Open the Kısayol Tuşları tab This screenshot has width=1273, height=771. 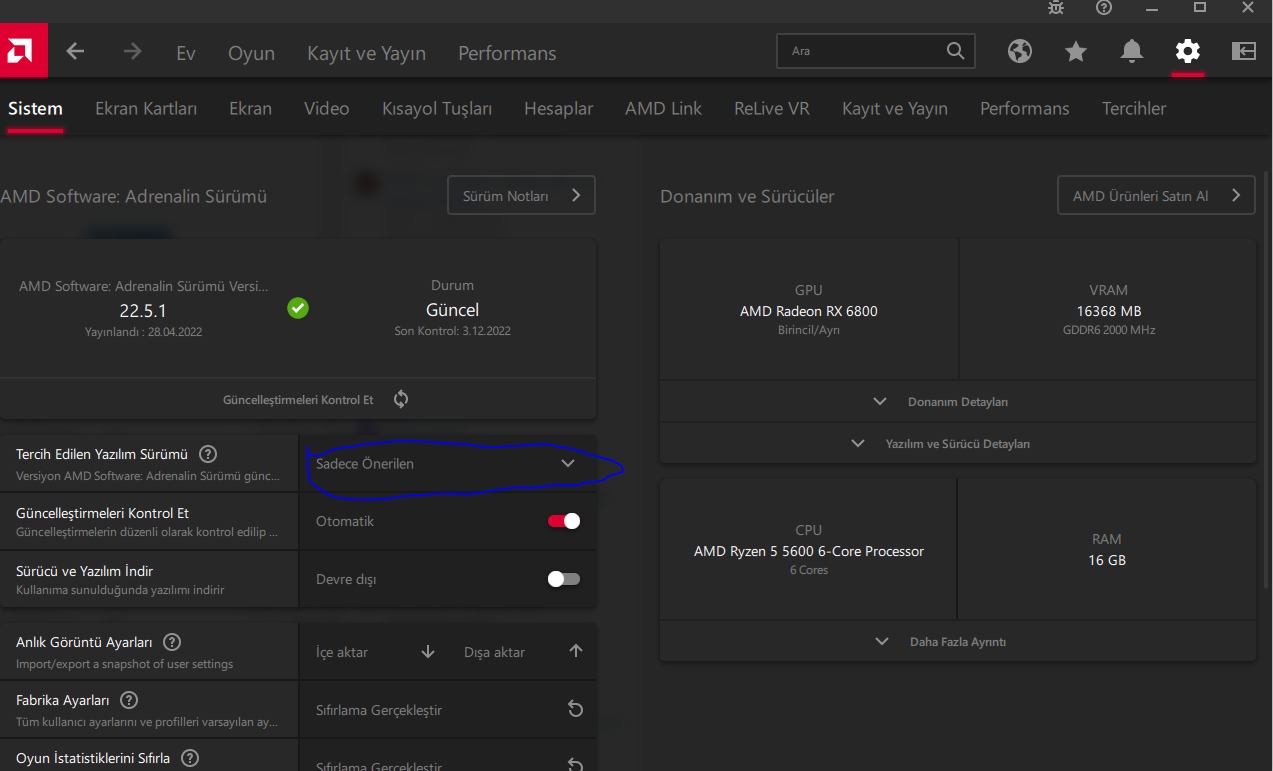click(x=437, y=109)
